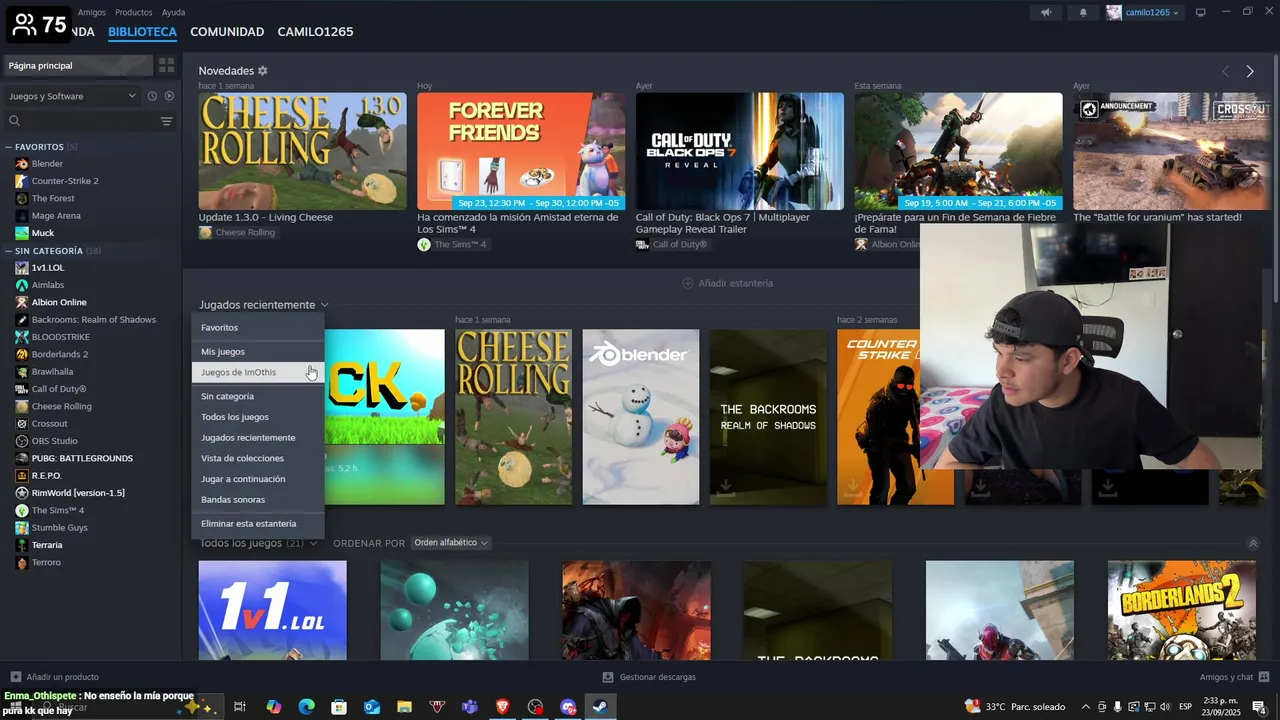This screenshot has height=720, width=1280.
Task: Open Steam in the Windows taskbar
Action: click(599, 707)
